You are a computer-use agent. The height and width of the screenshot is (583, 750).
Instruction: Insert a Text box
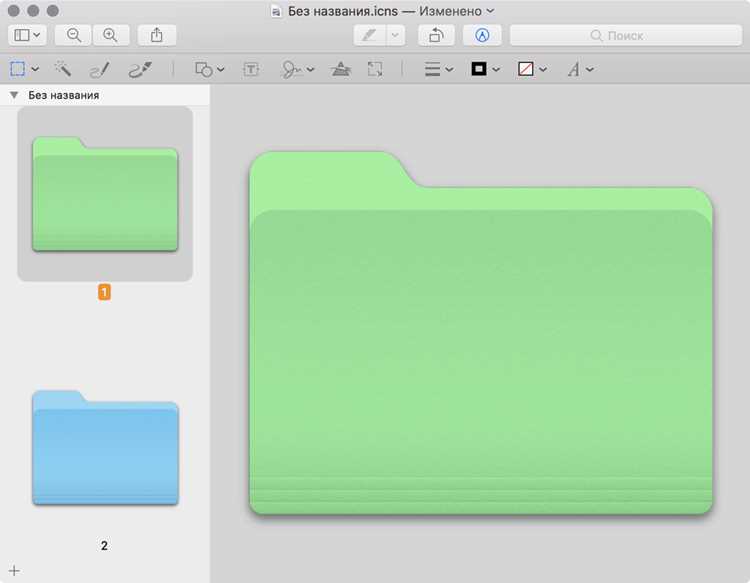[251, 69]
